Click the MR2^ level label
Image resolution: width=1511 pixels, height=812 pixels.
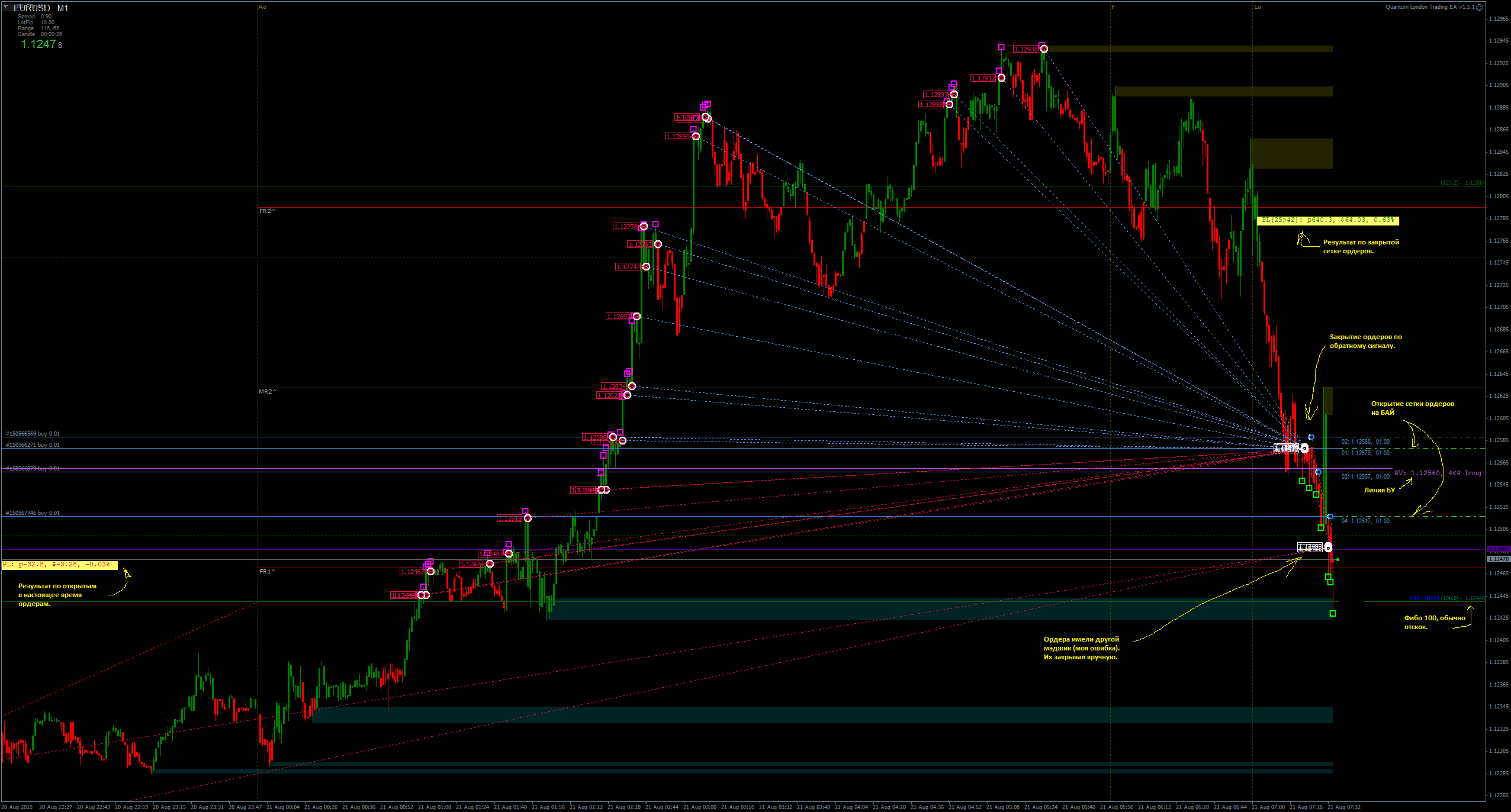(267, 392)
